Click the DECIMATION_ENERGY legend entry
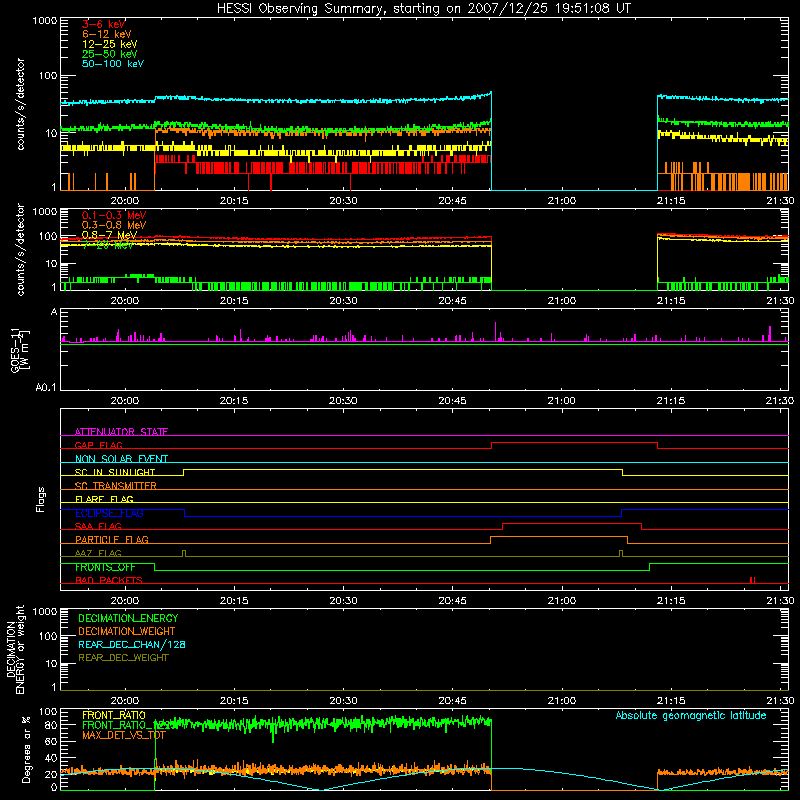800x800 pixels. click(128, 618)
